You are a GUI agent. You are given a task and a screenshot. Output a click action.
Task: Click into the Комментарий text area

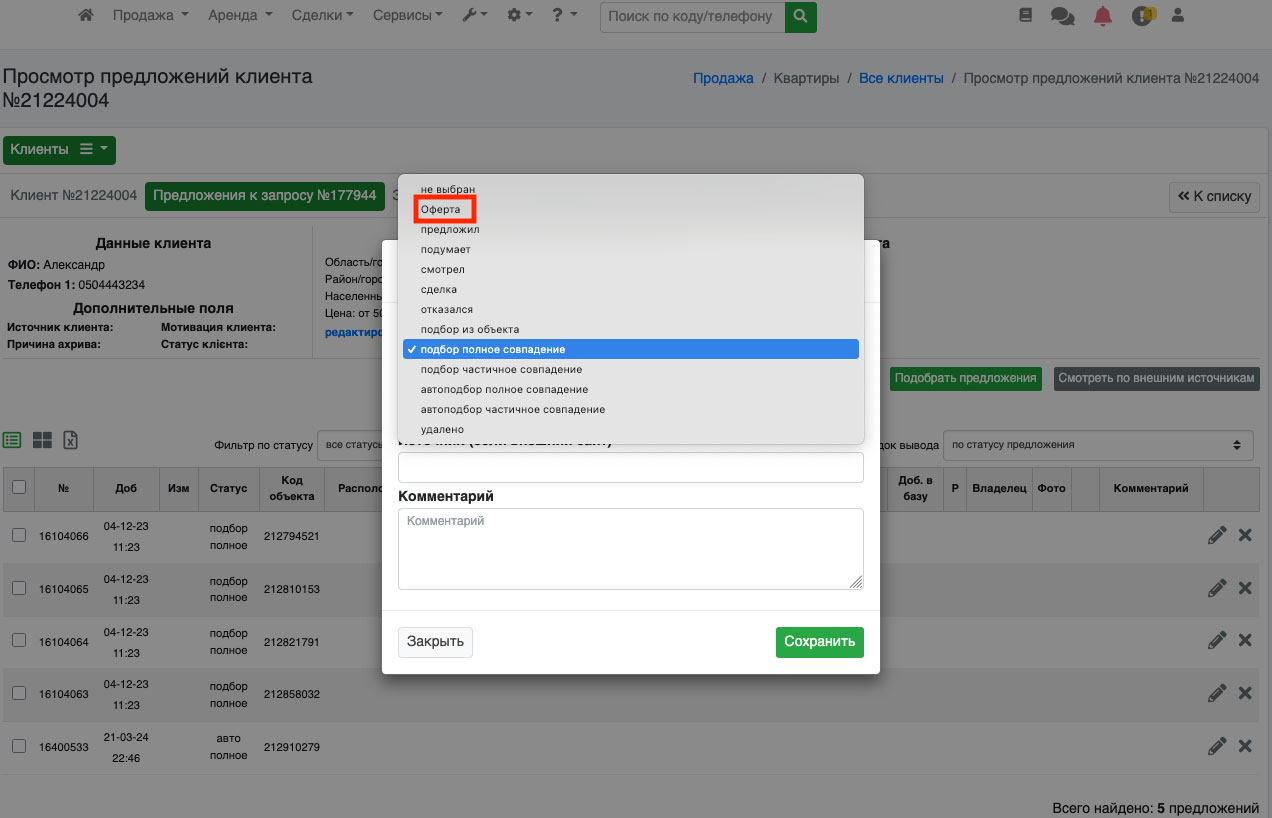630,549
